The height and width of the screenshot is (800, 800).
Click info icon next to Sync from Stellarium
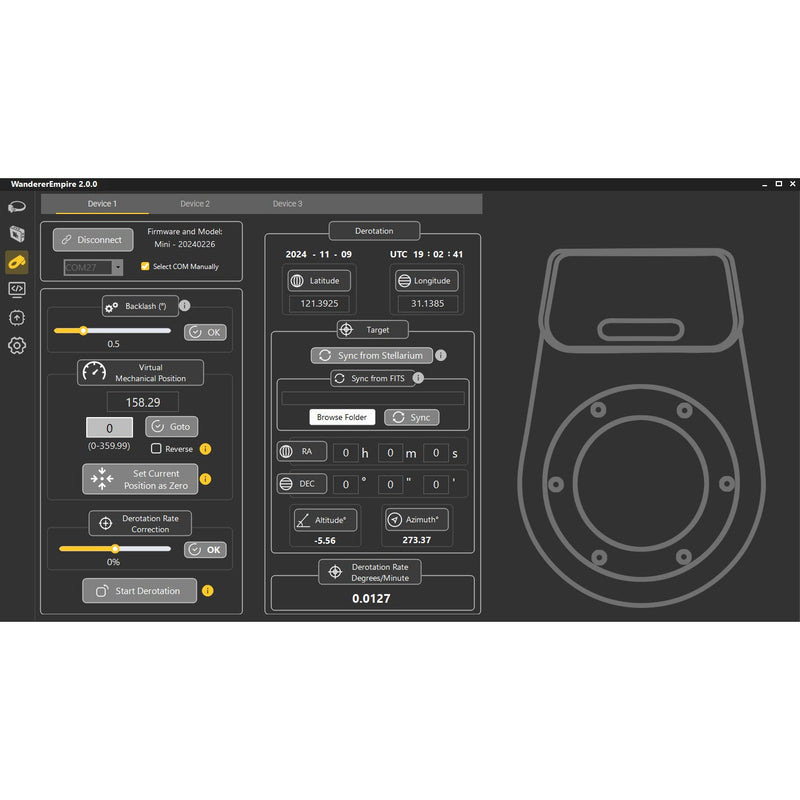(441, 355)
